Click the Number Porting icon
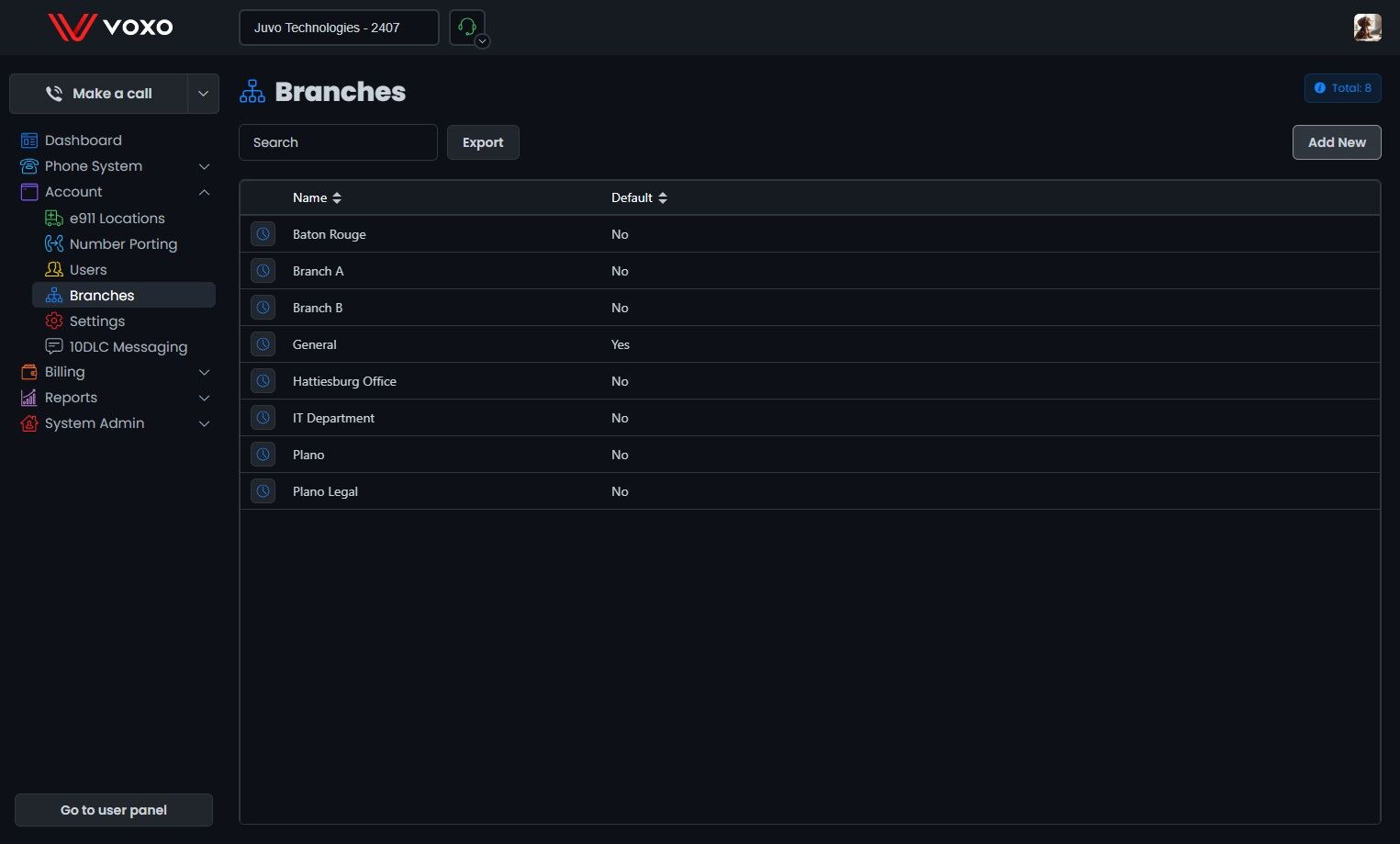 pos(54,244)
